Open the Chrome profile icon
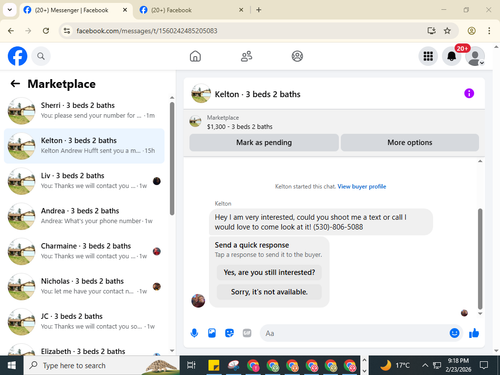Image resolution: width=500 pixels, height=375 pixels. (471, 31)
